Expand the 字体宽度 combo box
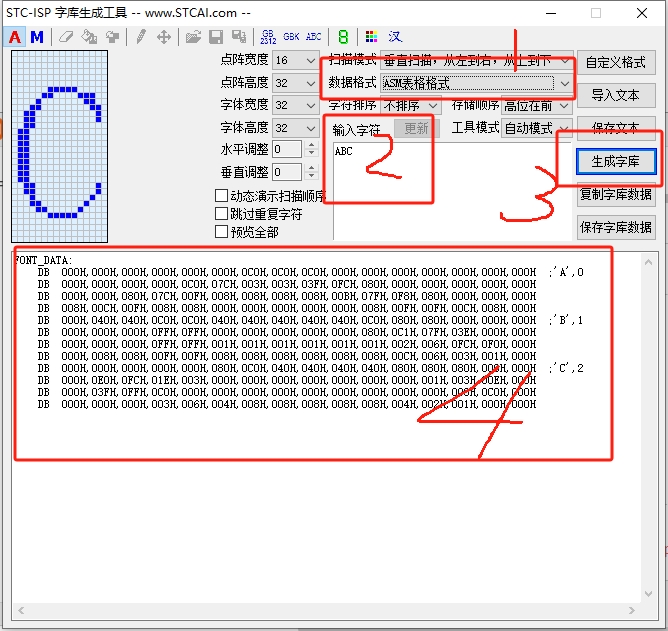 tap(296, 105)
